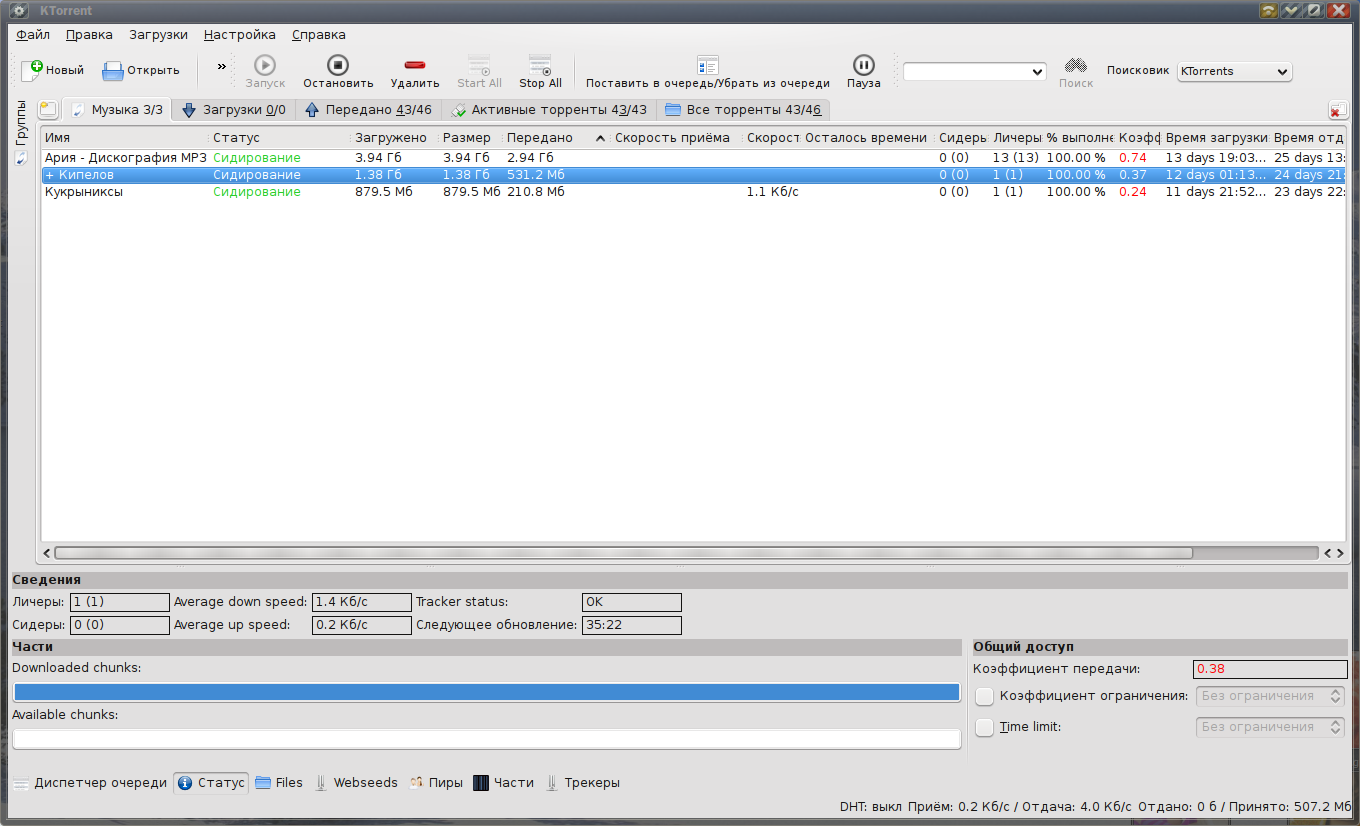Viewport: 1360px width, 826px height.
Task: Click the Запуск start icon
Action: click(x=265, y=65)
